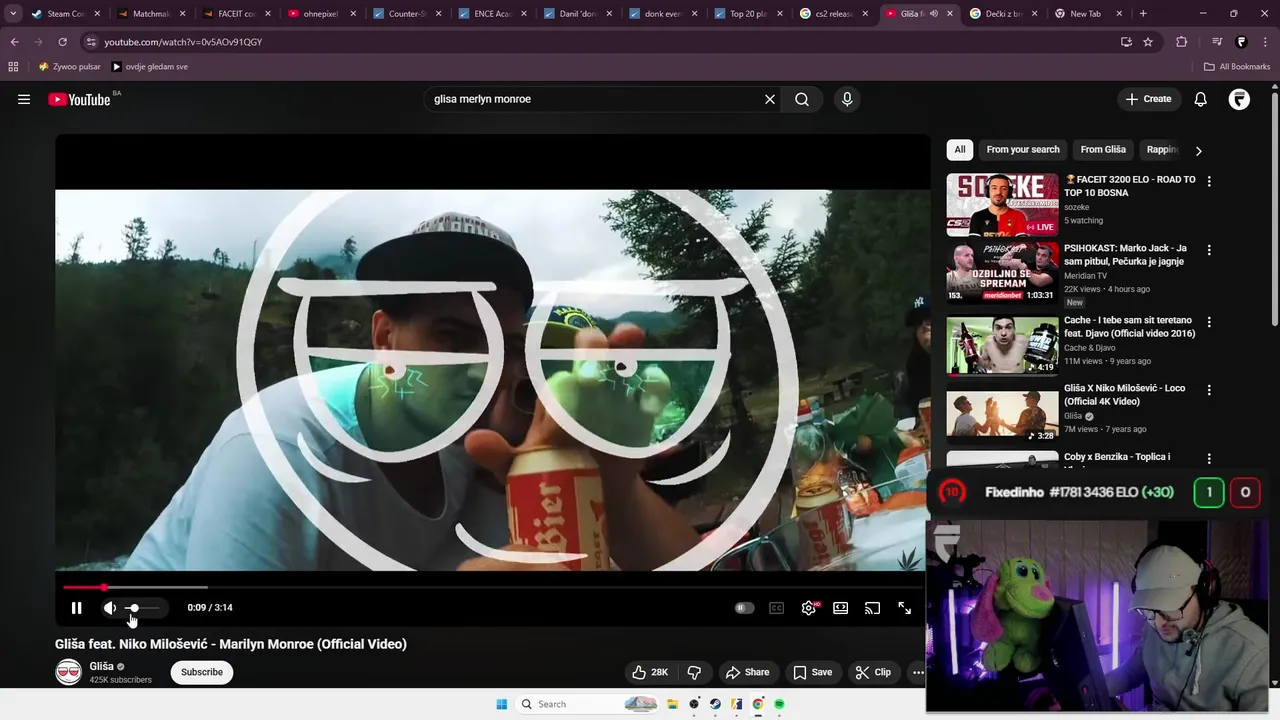Image resolution: width=1280 pixels, height=720 pixels.
Task: Open options for Cache Djavo video
Action: (x=1209, y=322)
